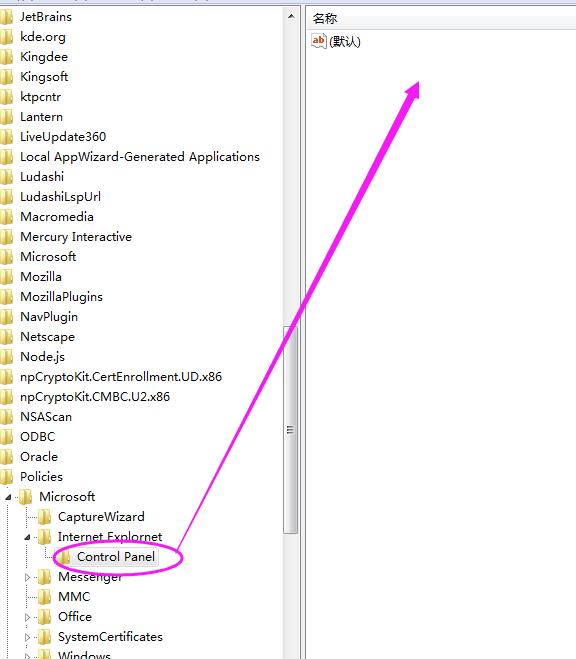Select npCryptoKit.CMBC.U2.x86 key

pyautogui.click(x=95, y=397)
